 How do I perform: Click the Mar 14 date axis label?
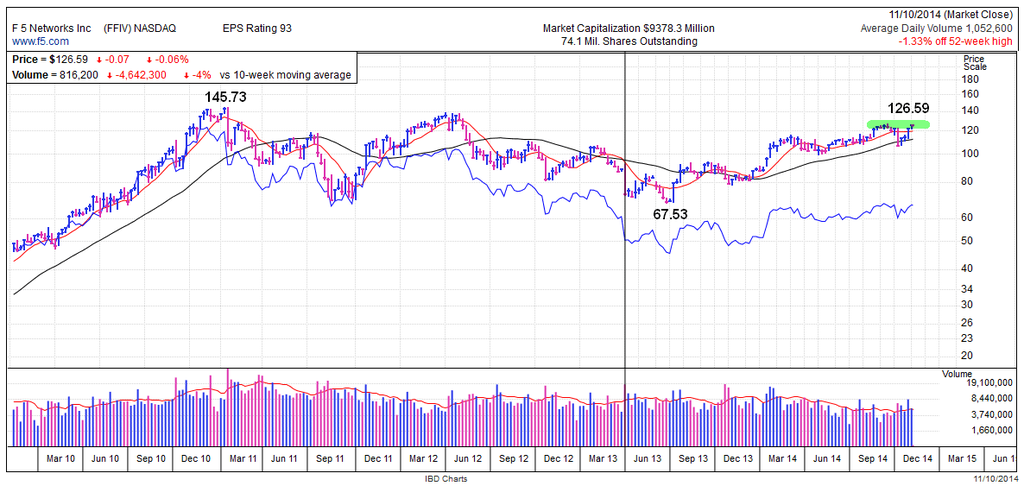click(x=782, y=459)
